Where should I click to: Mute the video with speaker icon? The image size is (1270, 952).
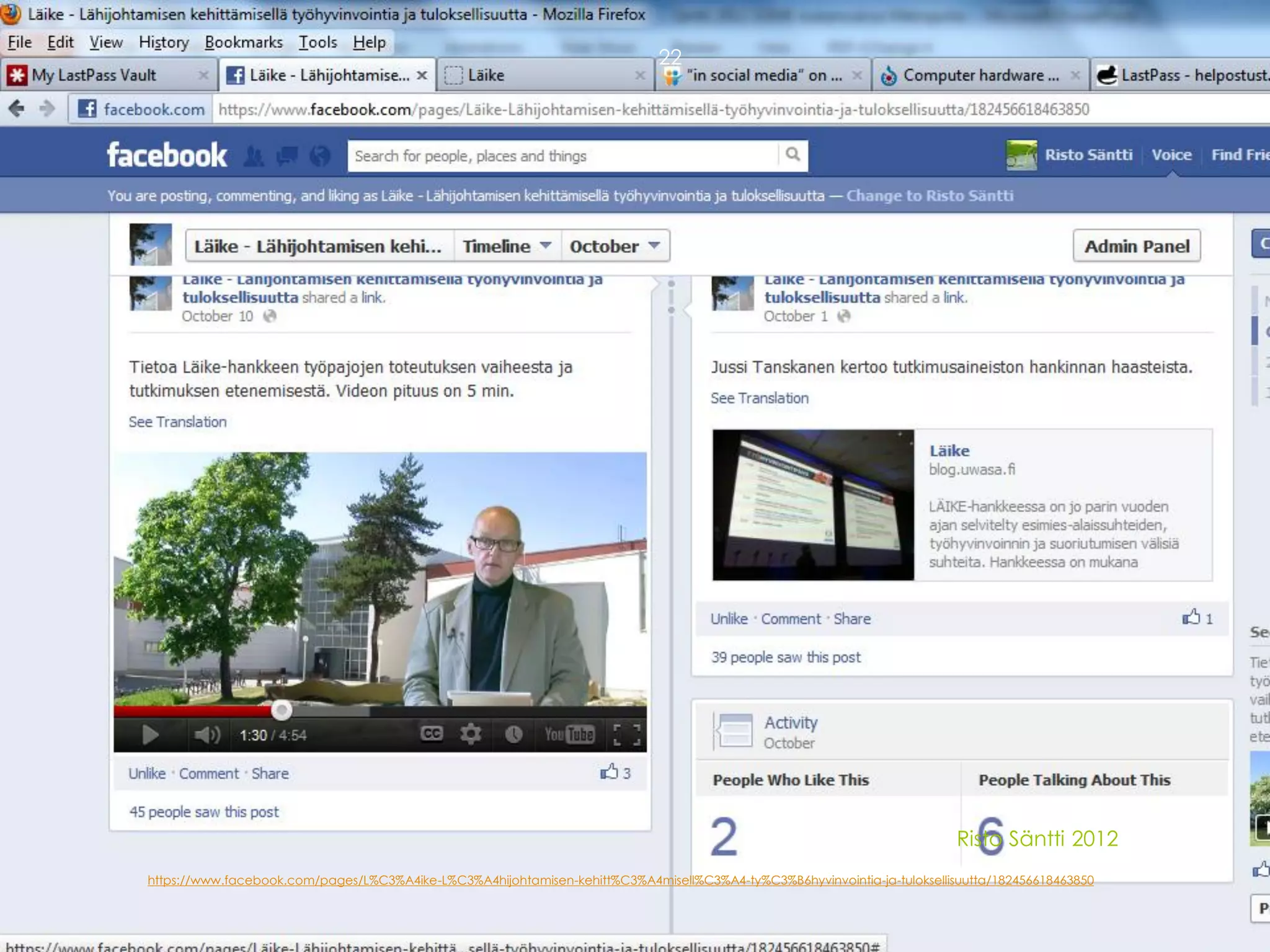click(x=207, y=735)
